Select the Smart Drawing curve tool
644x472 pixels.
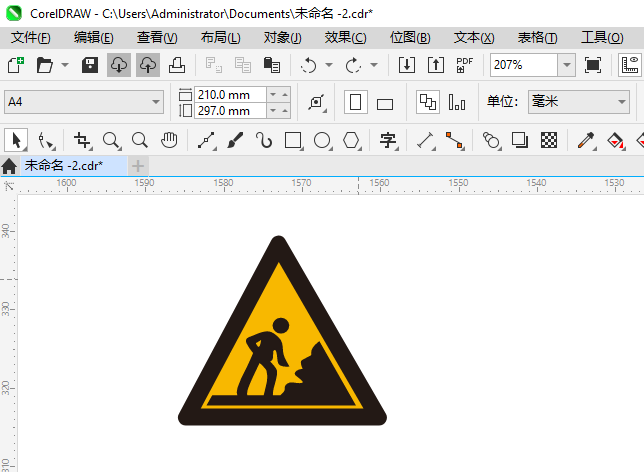[264, 140]
